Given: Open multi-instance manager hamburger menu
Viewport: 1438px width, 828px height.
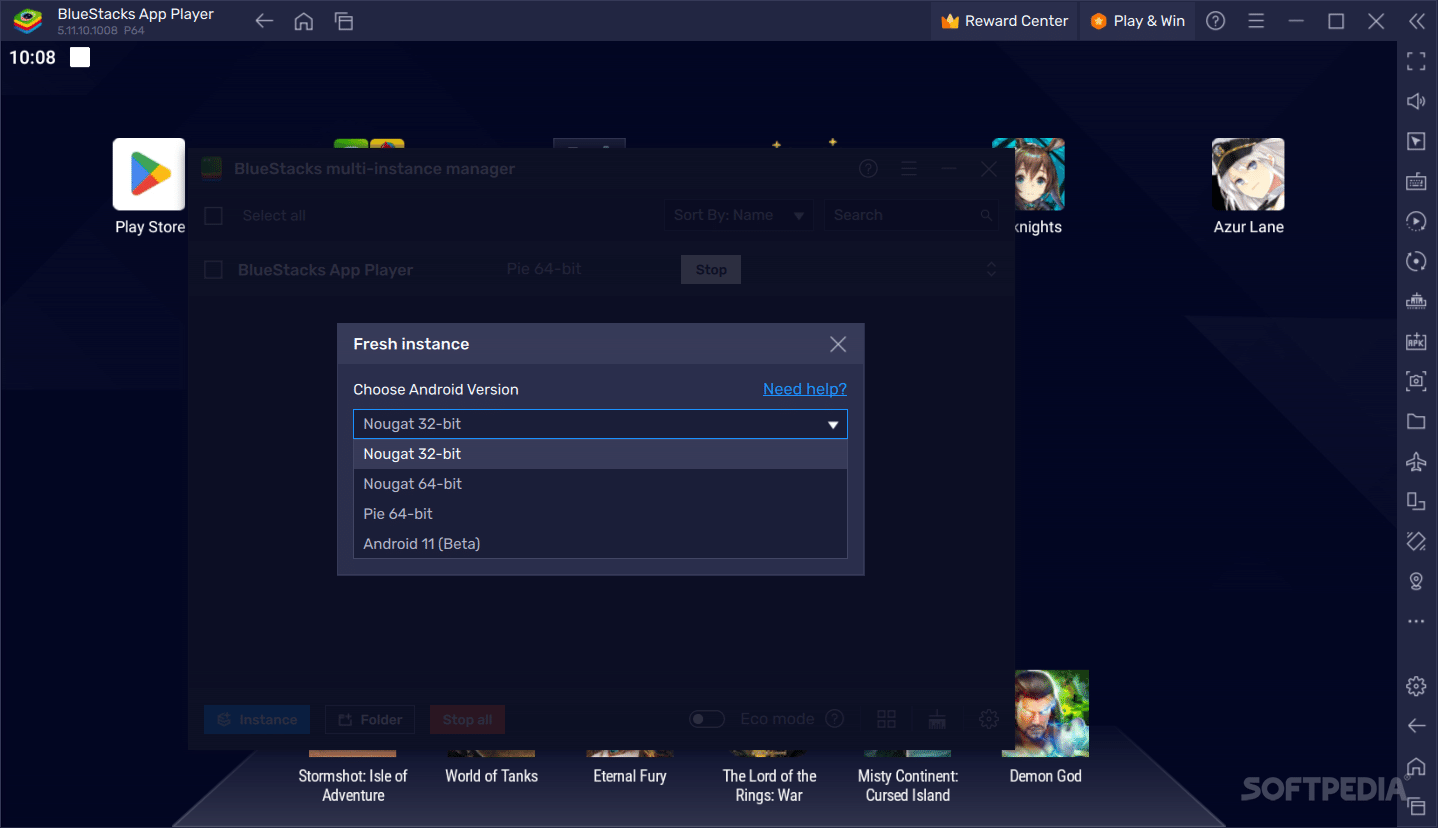Looking at the screenshot, I should click(909, 169).
